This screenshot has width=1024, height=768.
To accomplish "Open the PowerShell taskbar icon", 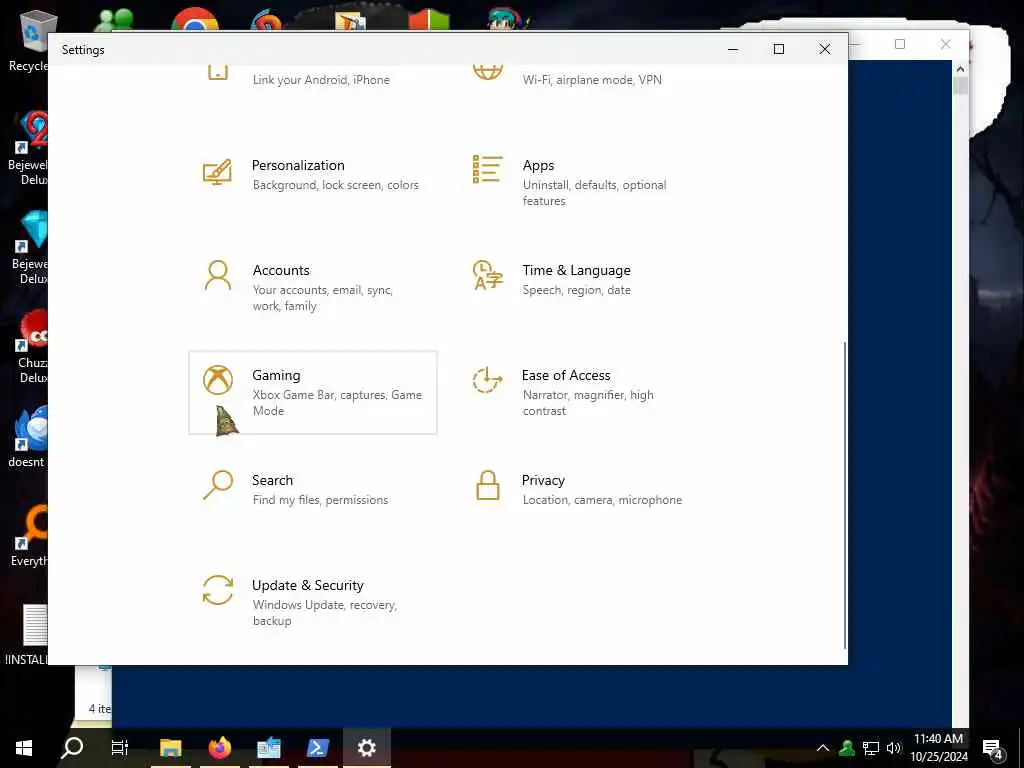I will pyautogui.click(x=317, y=748).
